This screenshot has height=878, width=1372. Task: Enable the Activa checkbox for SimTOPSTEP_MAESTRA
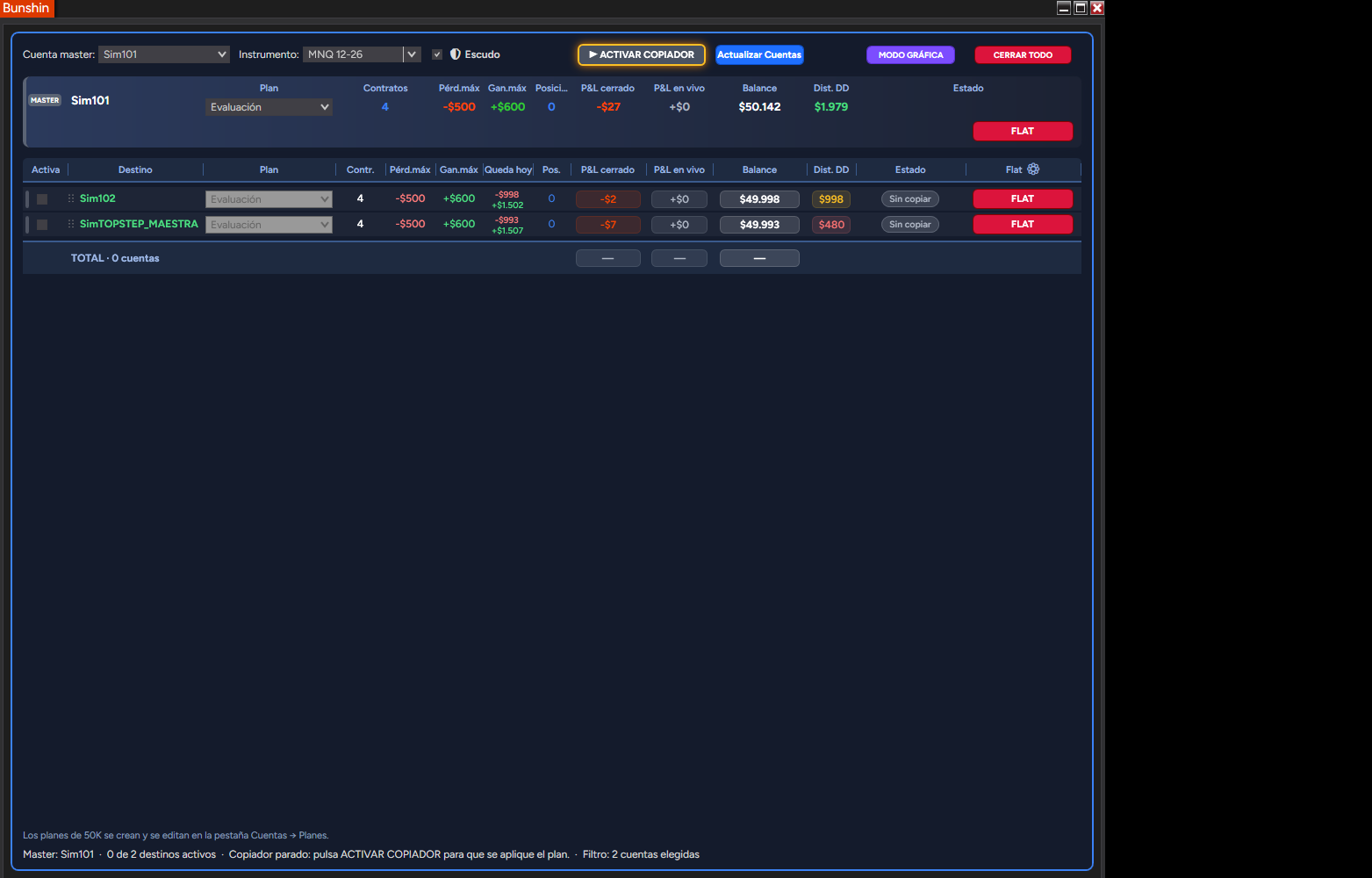[x=42, y=225]
